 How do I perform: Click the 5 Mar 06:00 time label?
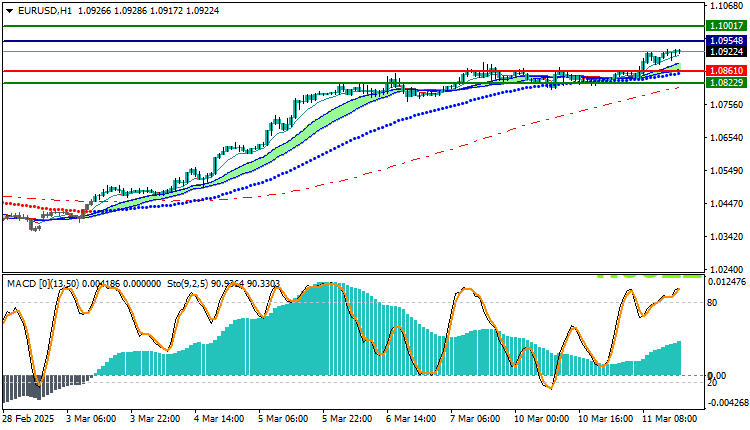283,419
